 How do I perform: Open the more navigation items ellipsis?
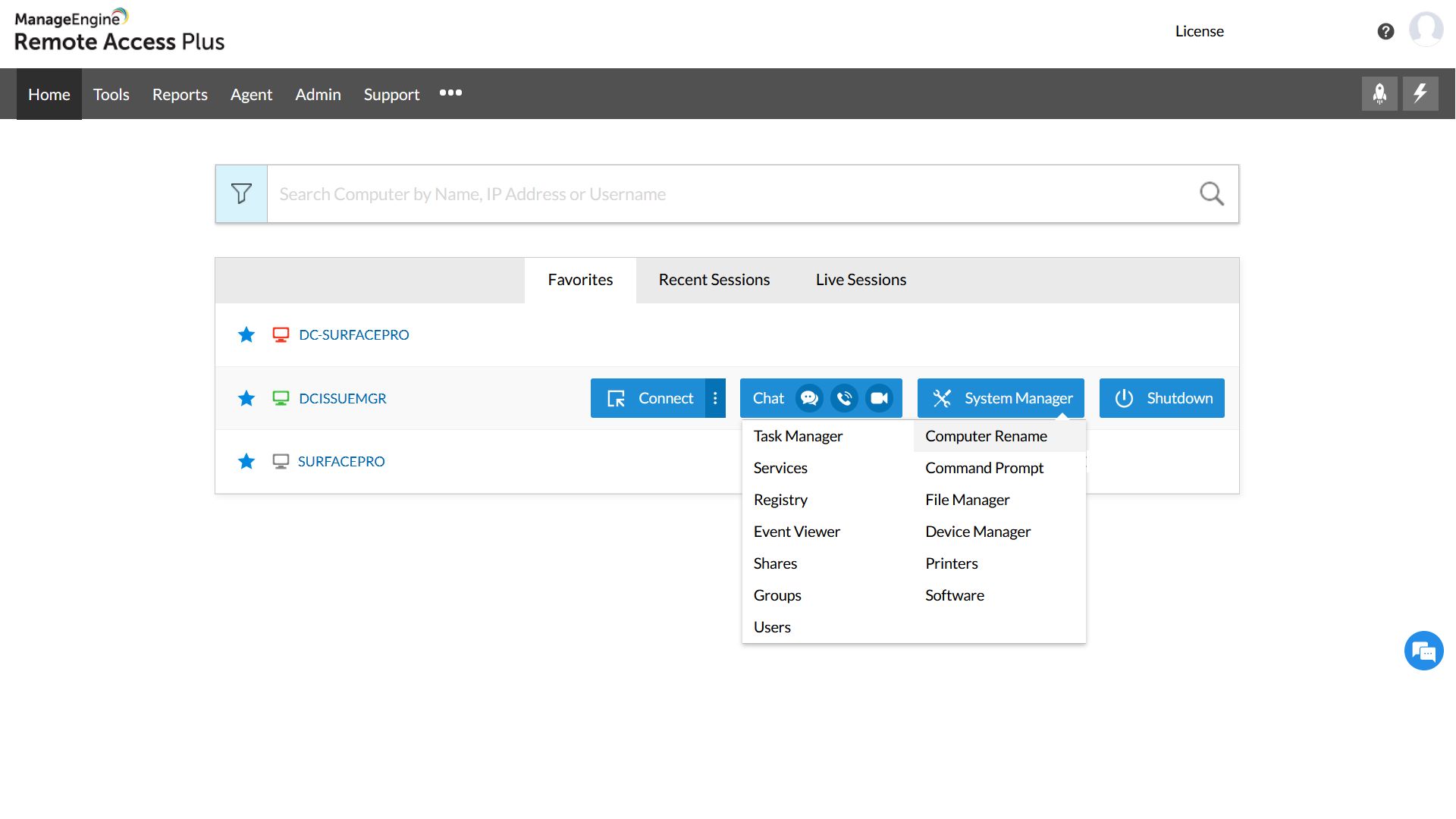pyautogui.click(x=450, y=93)
